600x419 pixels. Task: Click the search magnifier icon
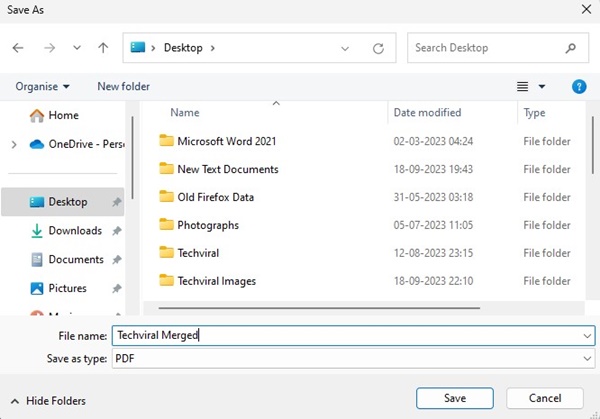571,48
